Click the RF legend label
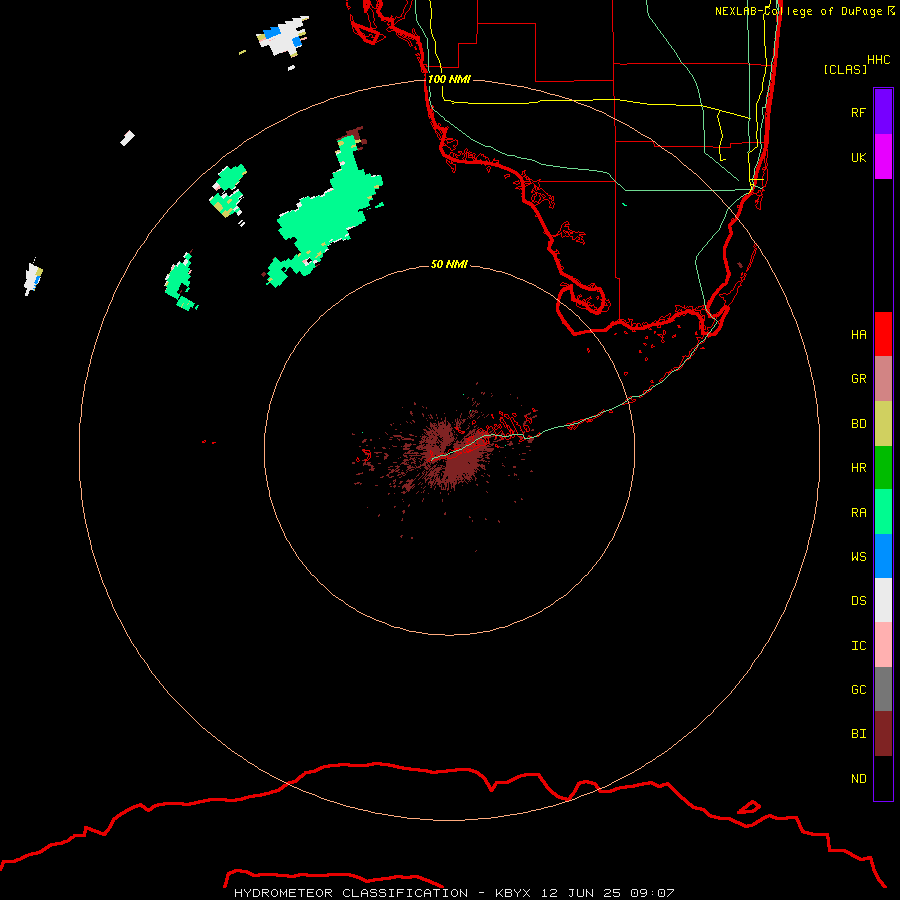Image resolution: width=900 pixels, height=900 pixels. 858,112
